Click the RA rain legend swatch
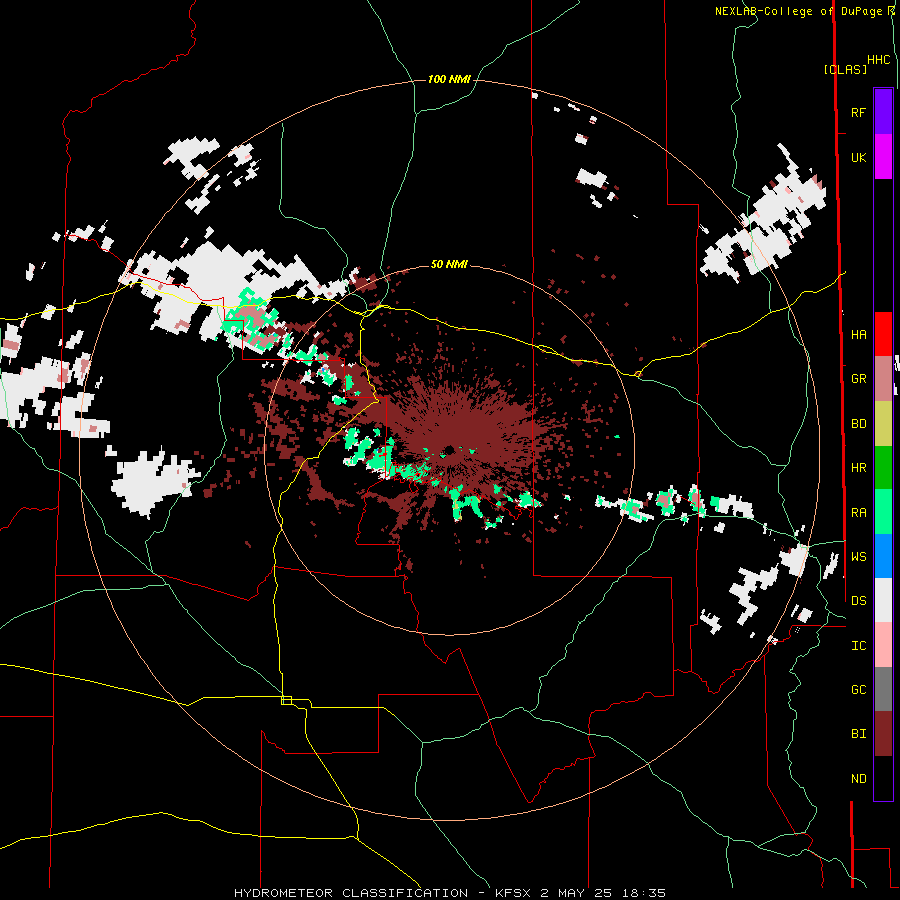The width and height of the screenshot is (900, 900). coord(883,512)
